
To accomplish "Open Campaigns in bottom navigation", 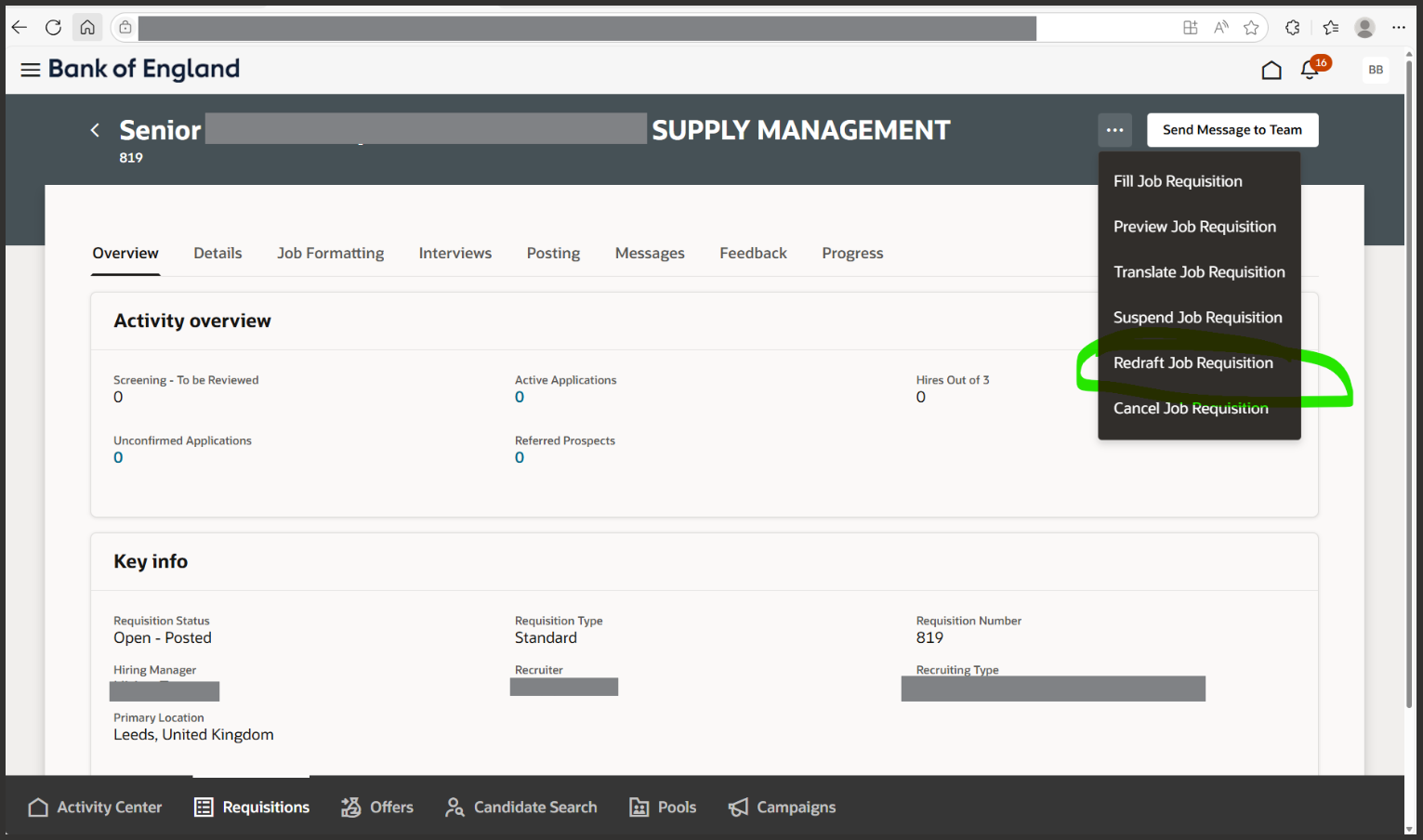I will click(782, 807).
